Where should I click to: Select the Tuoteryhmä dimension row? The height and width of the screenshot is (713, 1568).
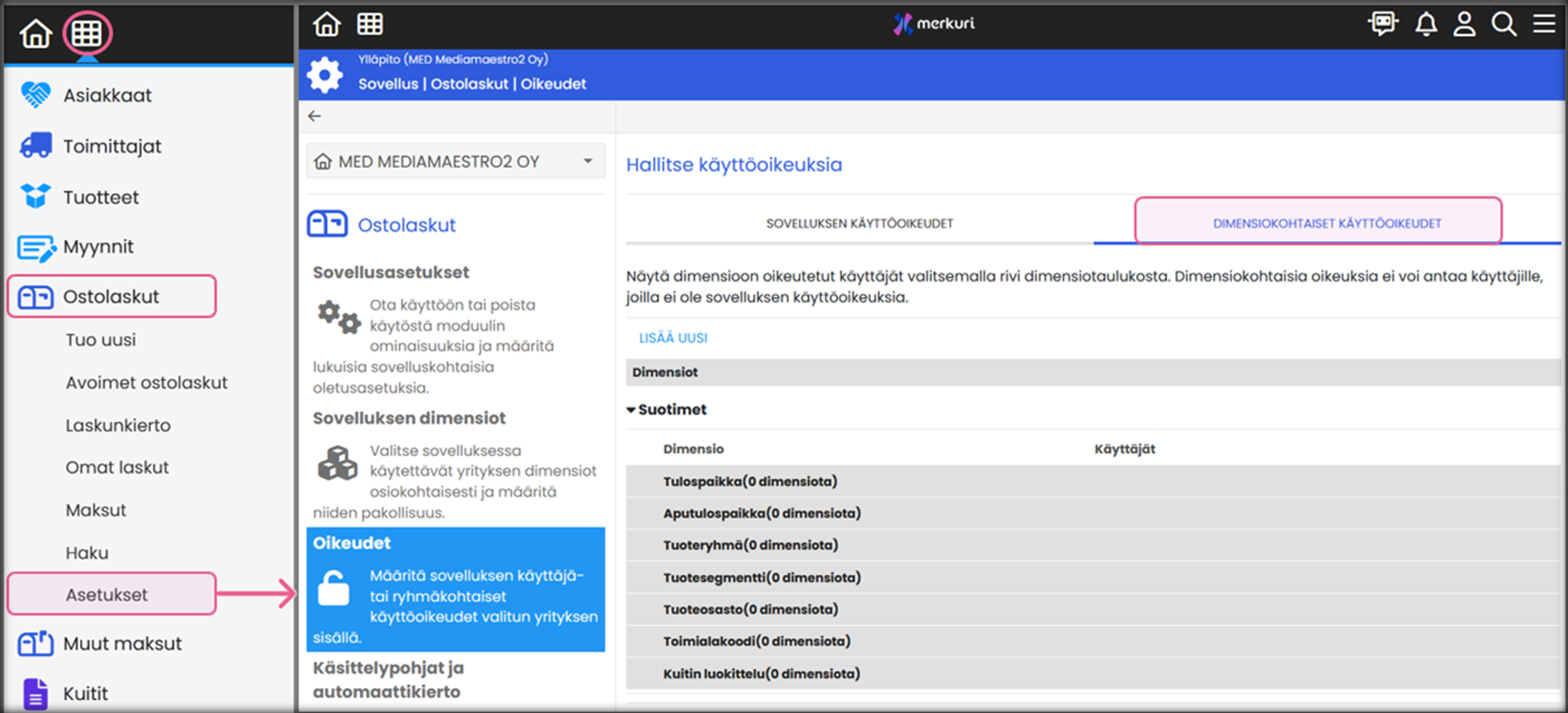click(750, 545)
